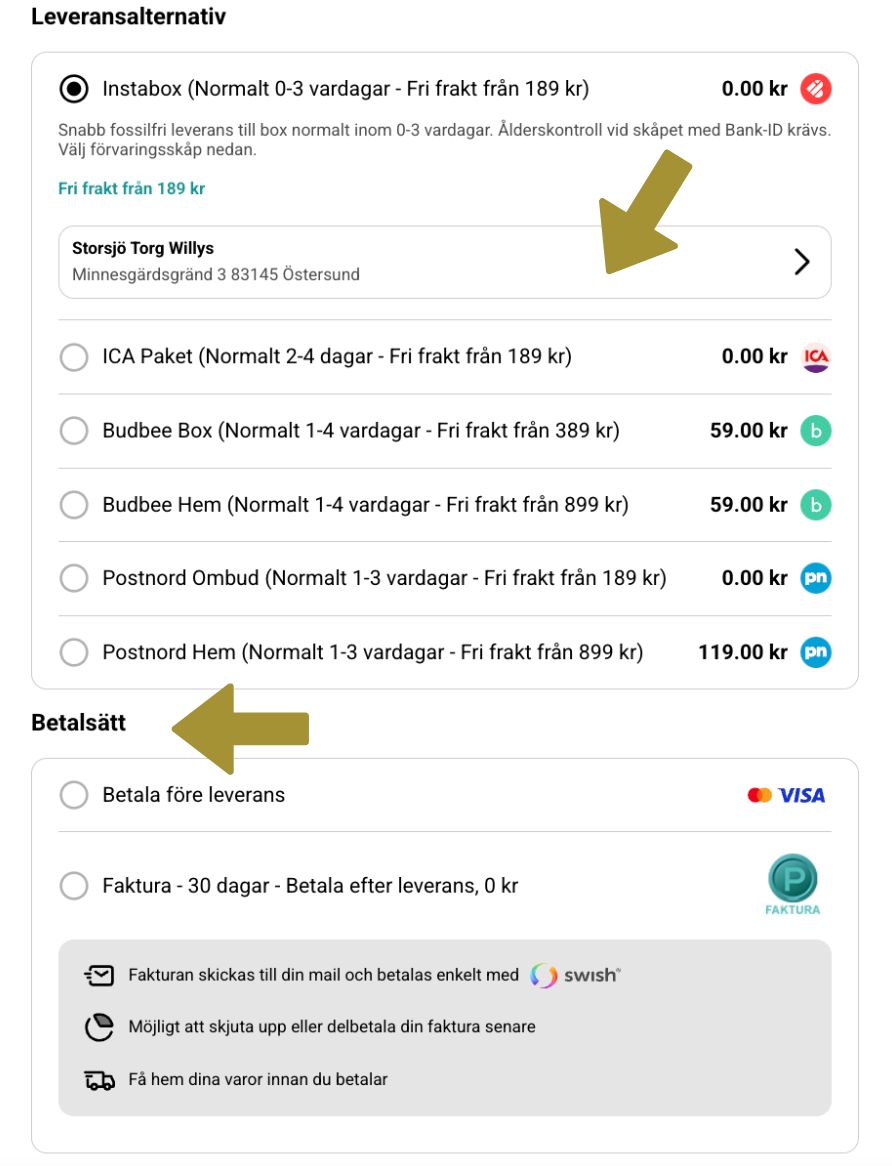Screen dimensions: 892x1166
Task: Click the Swish logo in invoice info
Action: pos(575,975)
